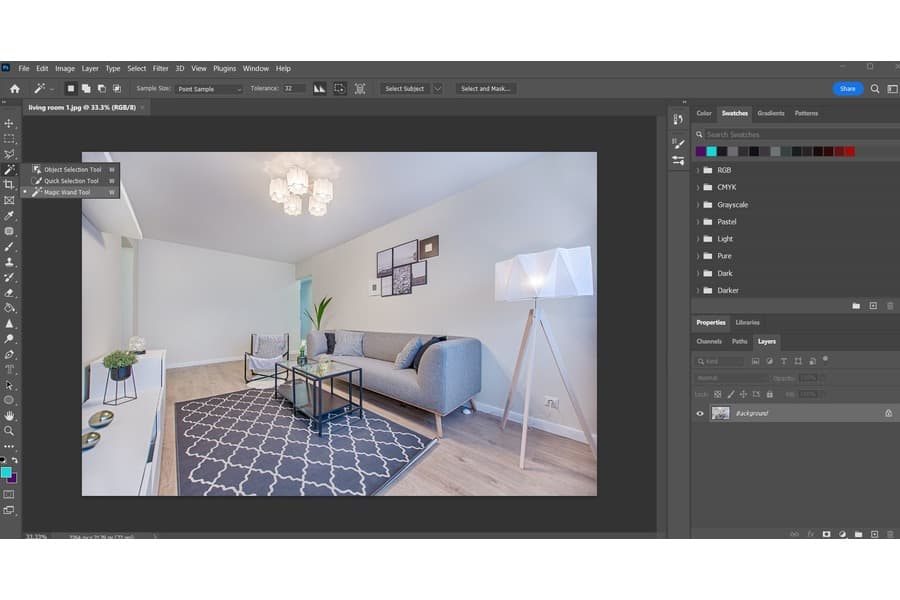Screen dimensions: 900x600
Task: Click in the Search Swatches field
Action: 798,134
